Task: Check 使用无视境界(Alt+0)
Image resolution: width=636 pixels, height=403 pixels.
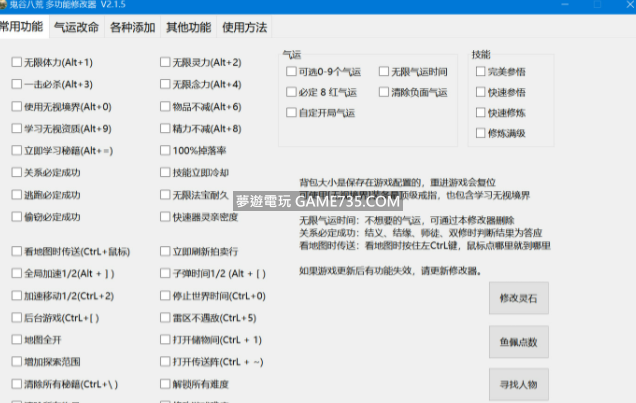Action: coord(17,106)
